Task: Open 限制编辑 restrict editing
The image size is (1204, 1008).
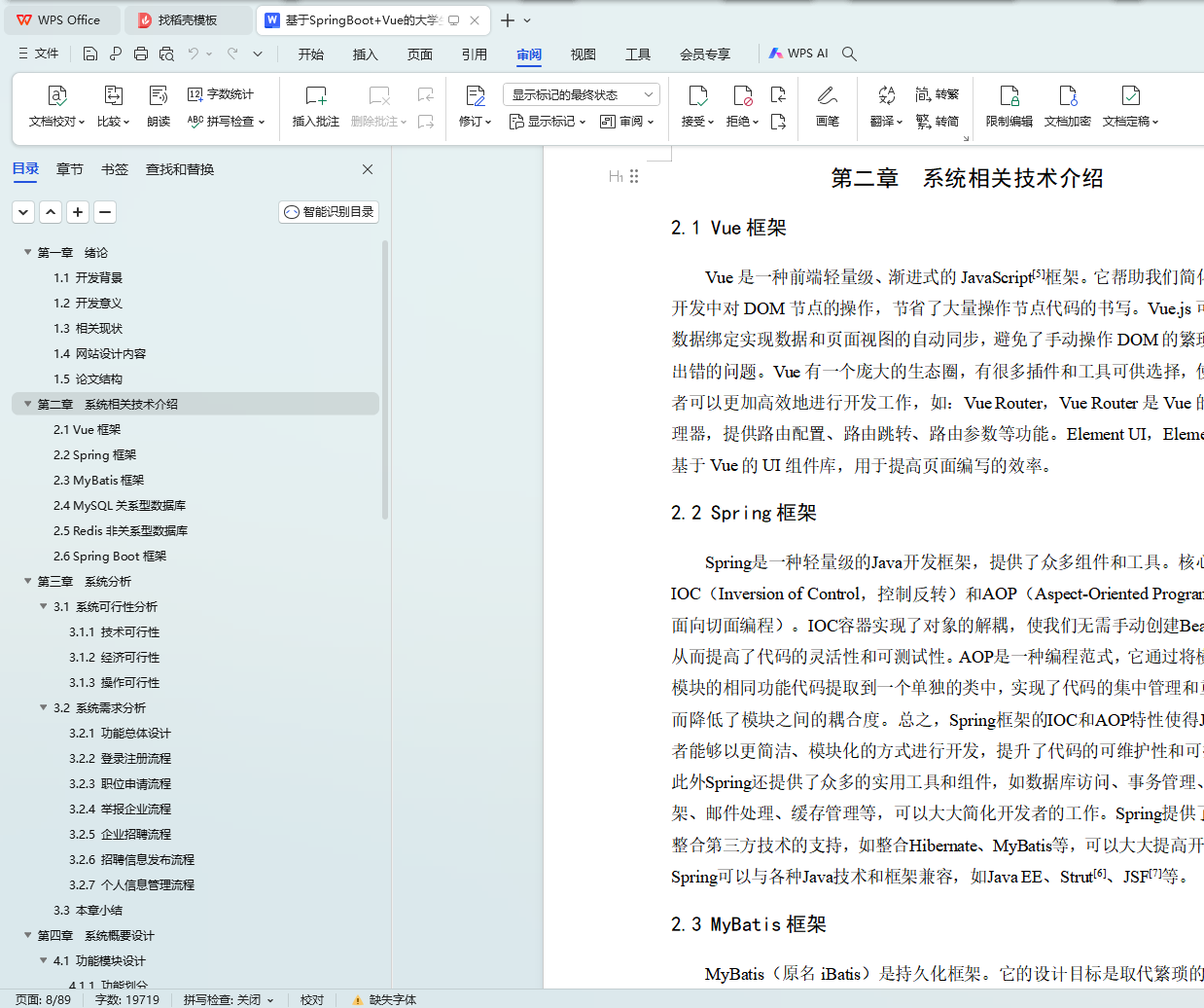Action: click(1009, 107)
